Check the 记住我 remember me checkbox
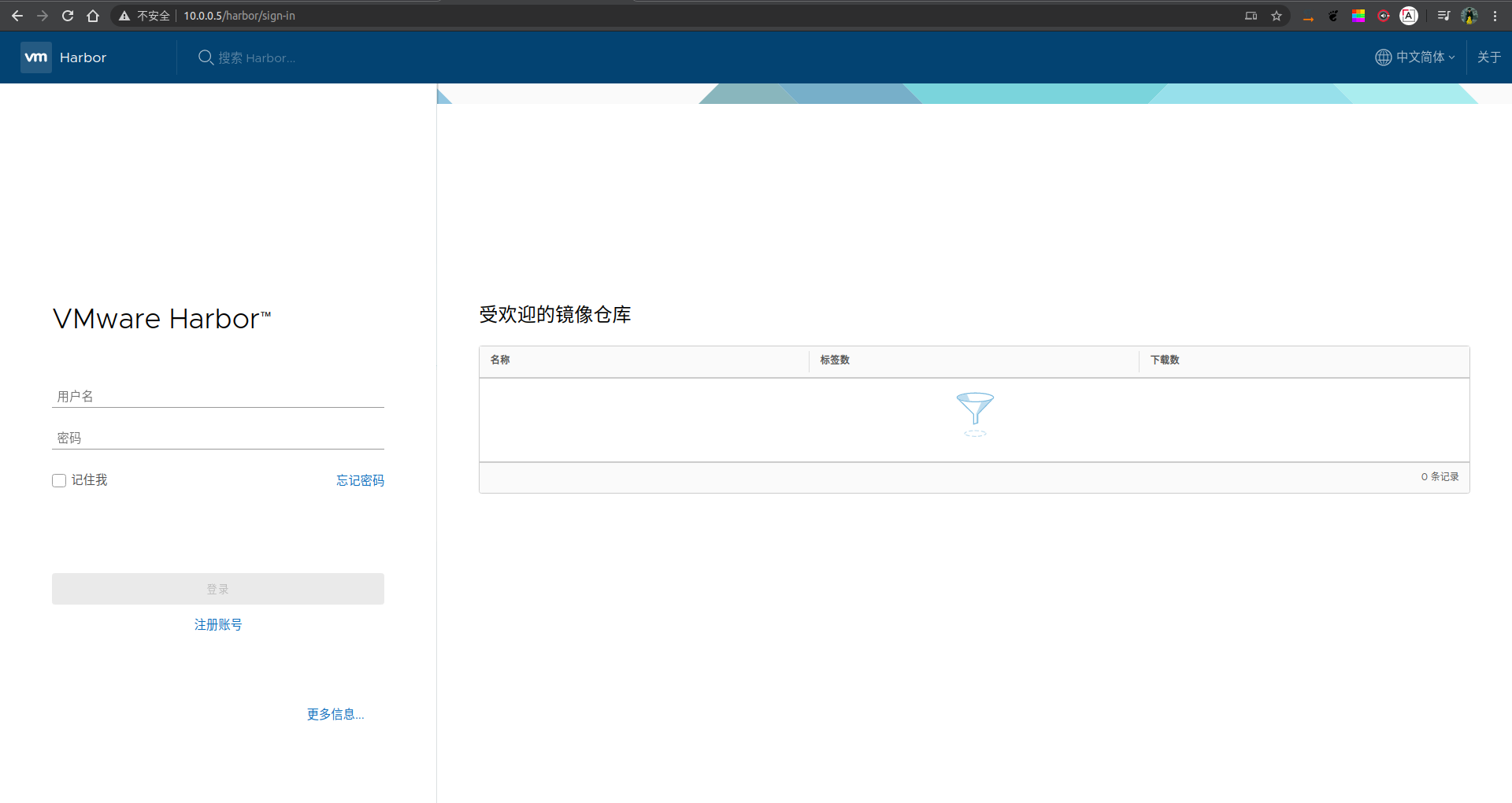1512x803 pixels. point(59,480)
